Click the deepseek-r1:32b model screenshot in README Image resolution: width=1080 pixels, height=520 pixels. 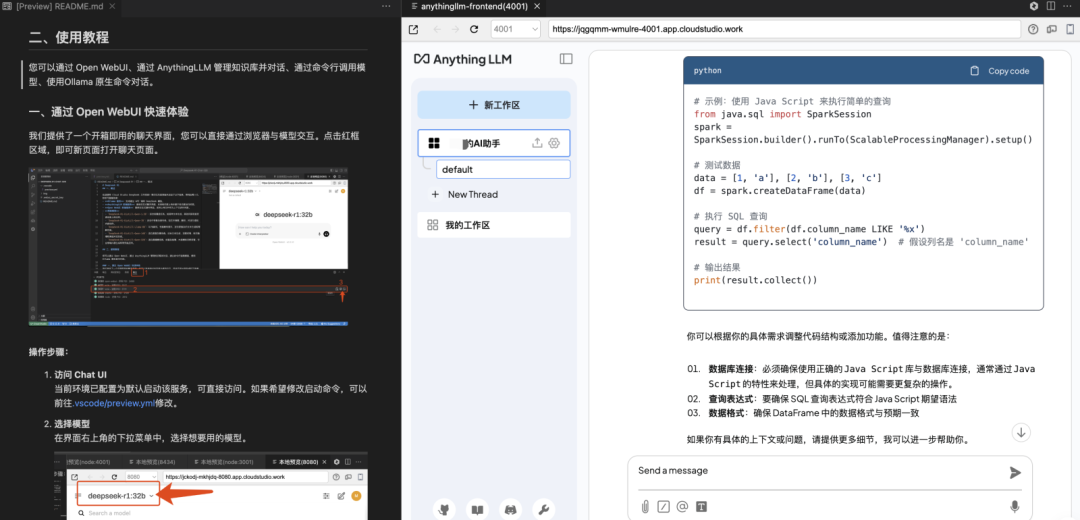pyautogui.click(x=211, y=486)
